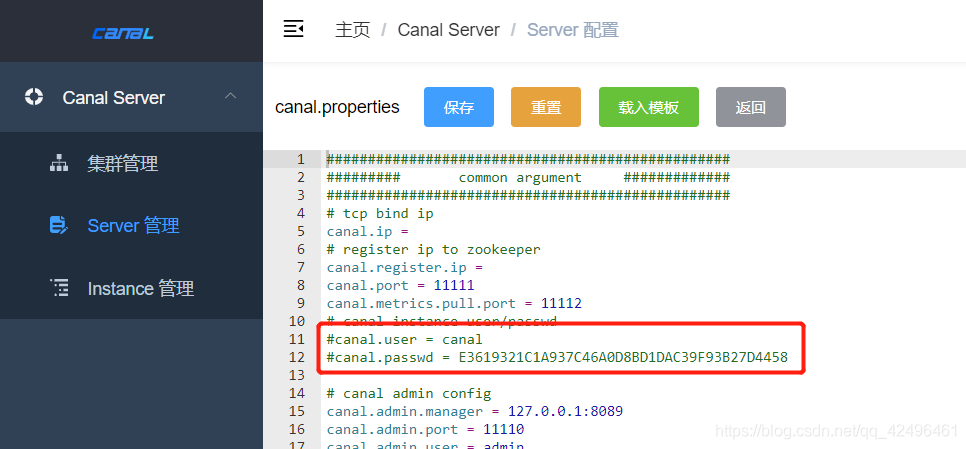Select Server 管理 menu item
This screenshot has height=449, width=966.
(x=131, y=225)
